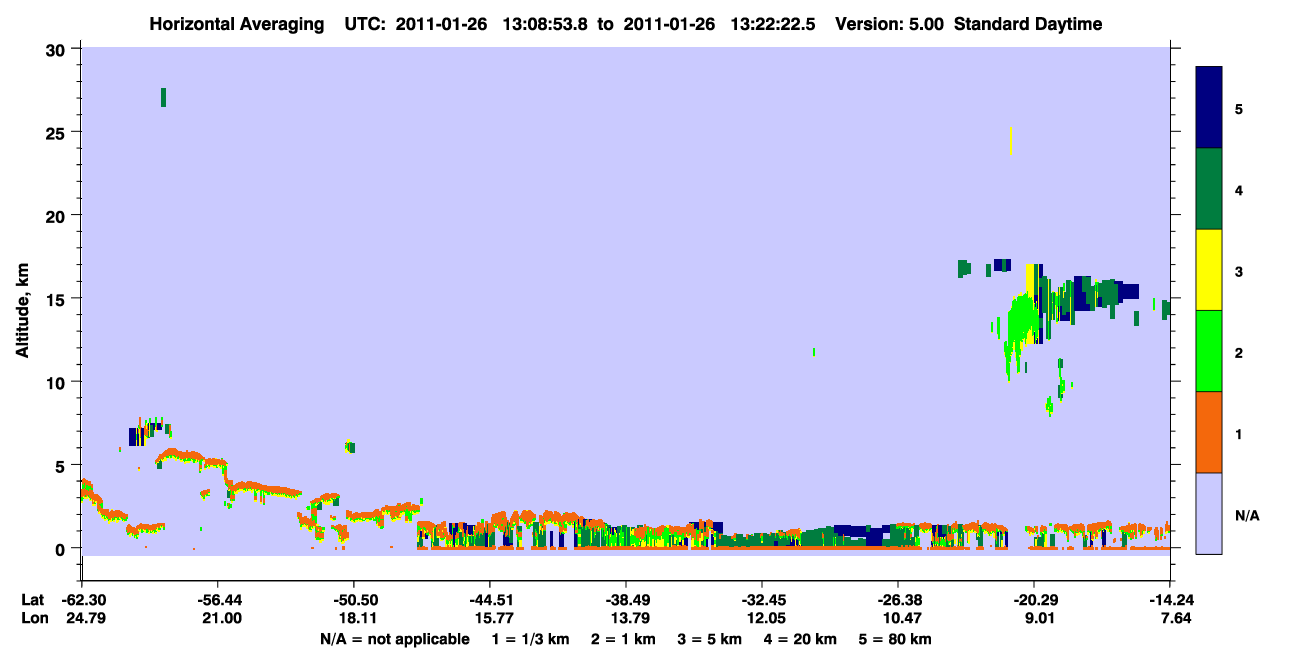Click the yellow streak near 25 km altitude
Viewport: 1300px width, 667px height.
coord(1011,141)
